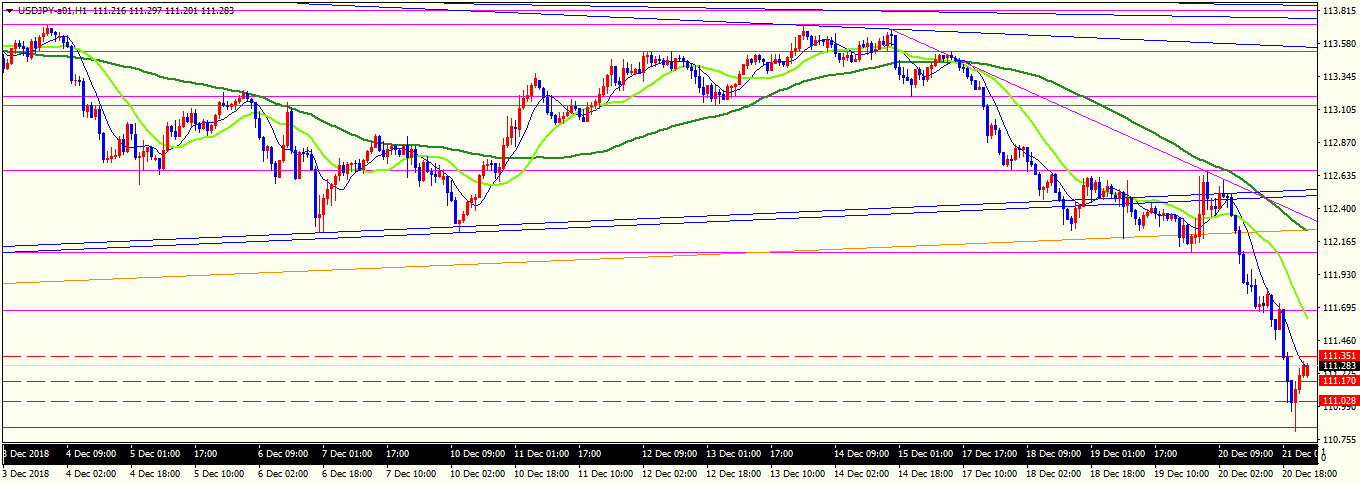Image resolution: width=1360 pixels, height=485 pixels.
Task: Click the 7 Dec 01:00 time label
Action: (x=349, y=453)
